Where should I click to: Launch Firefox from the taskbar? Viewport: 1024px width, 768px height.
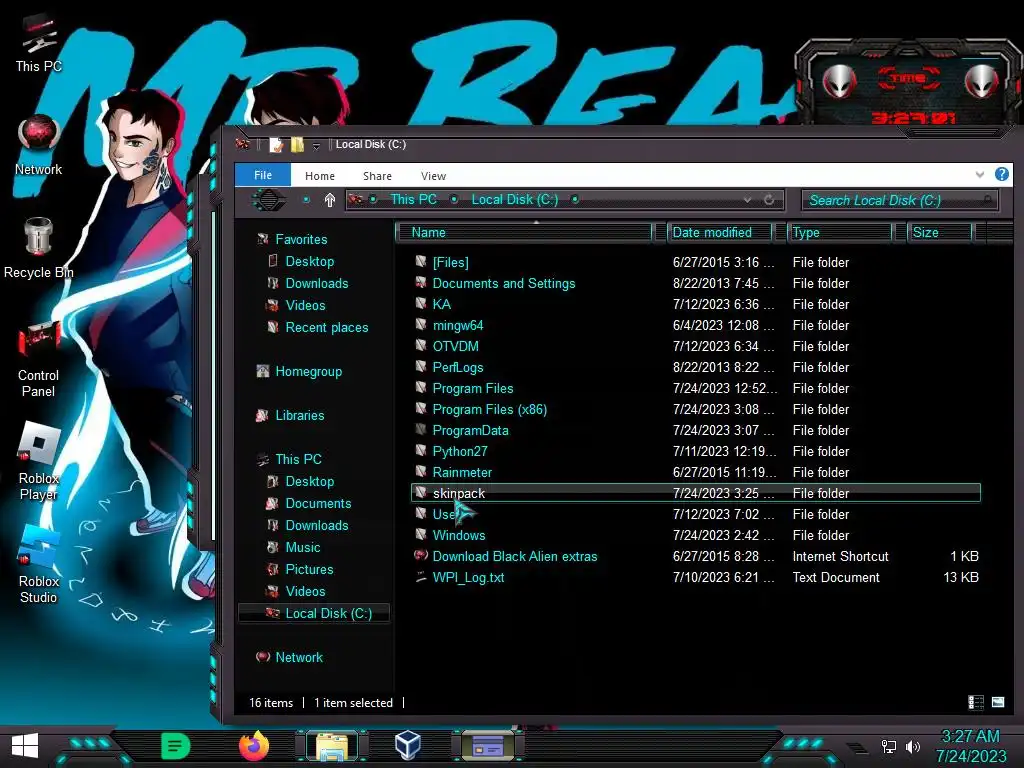pos(254,746)
